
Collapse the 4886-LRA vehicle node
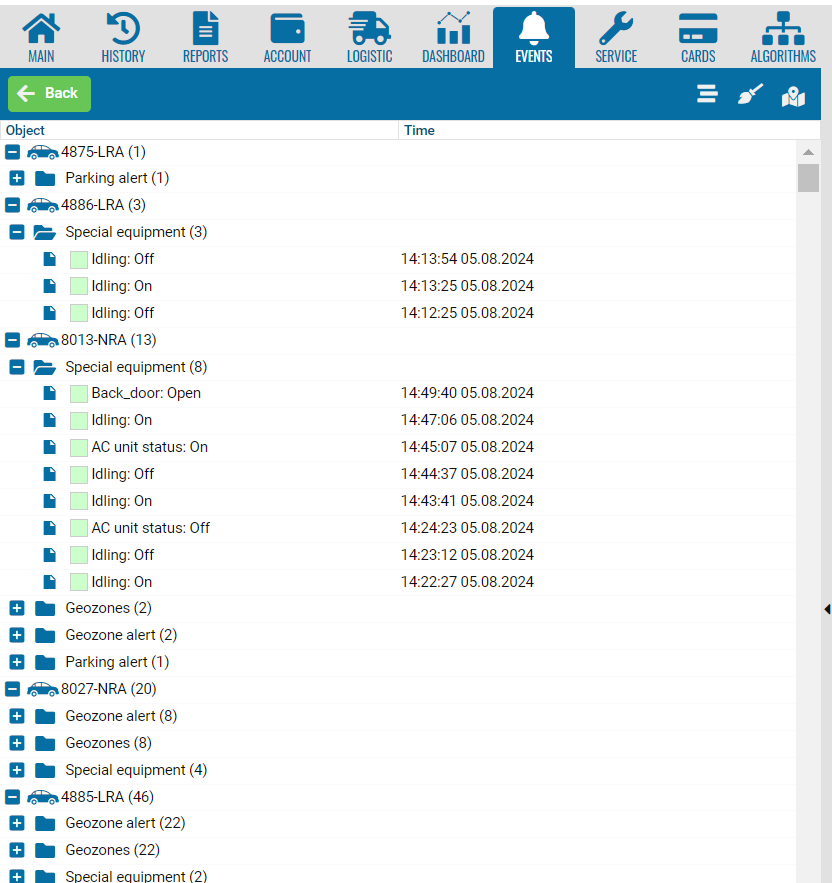point(13,206)
